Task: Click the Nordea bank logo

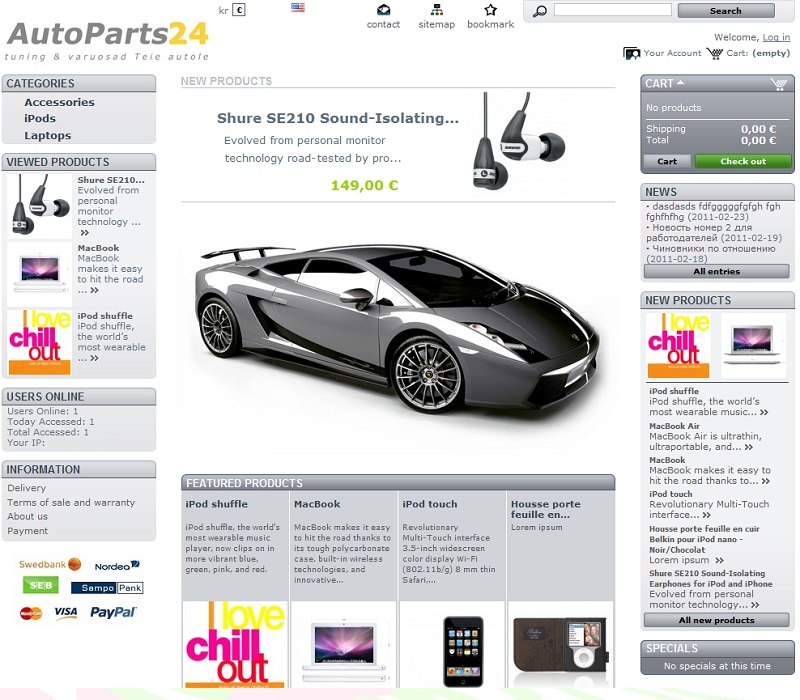Action: [x=117, y=566]
